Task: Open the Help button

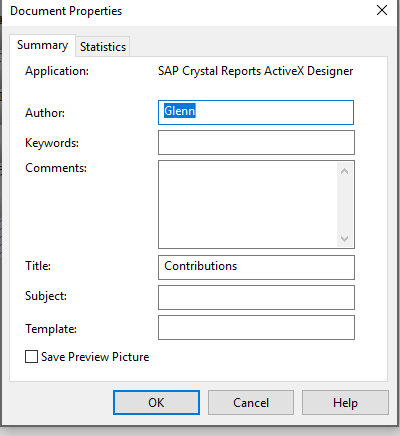Action: tap(345, 402)
